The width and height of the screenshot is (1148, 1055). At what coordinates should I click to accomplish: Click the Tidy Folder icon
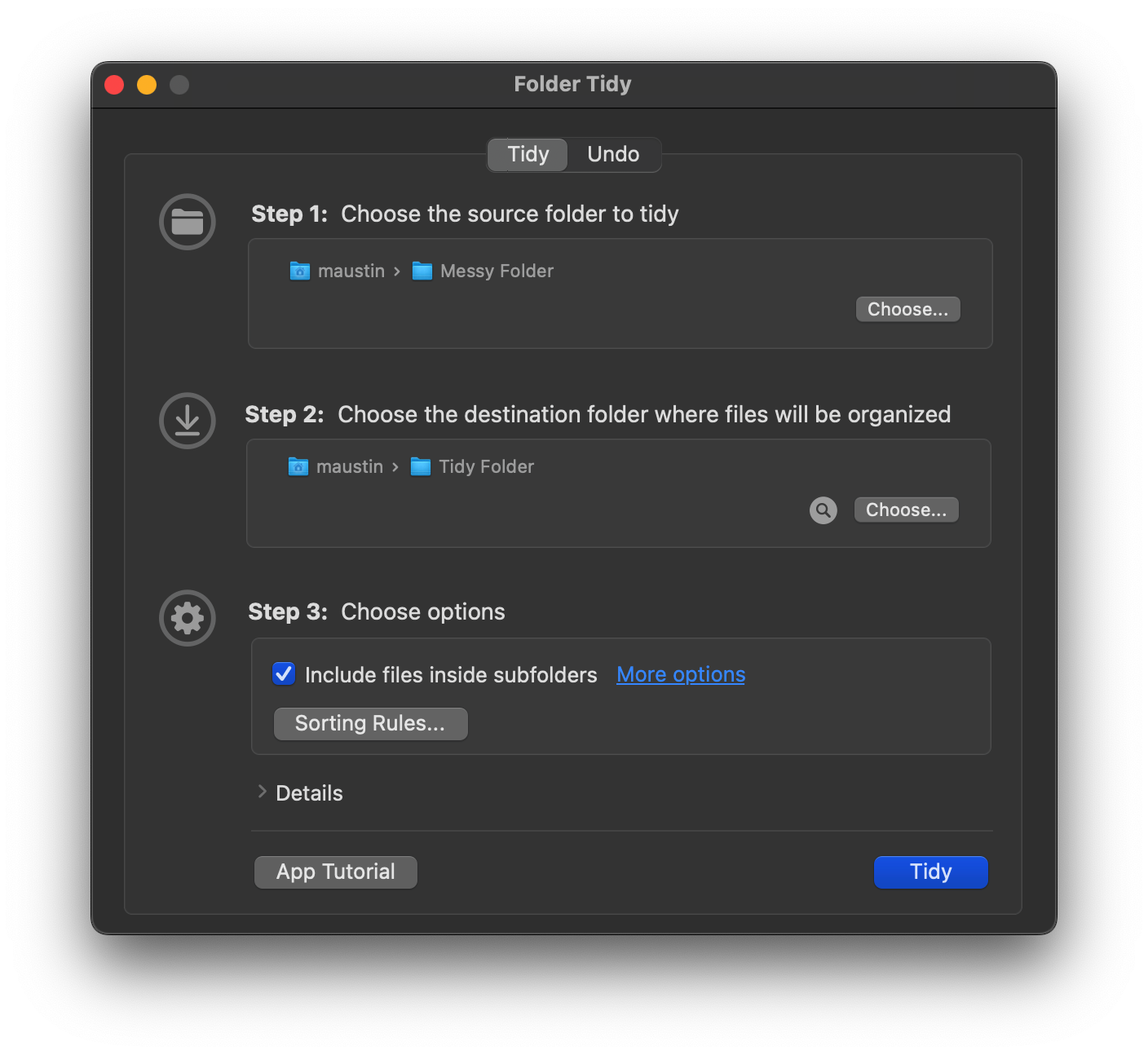coord(420,466)
